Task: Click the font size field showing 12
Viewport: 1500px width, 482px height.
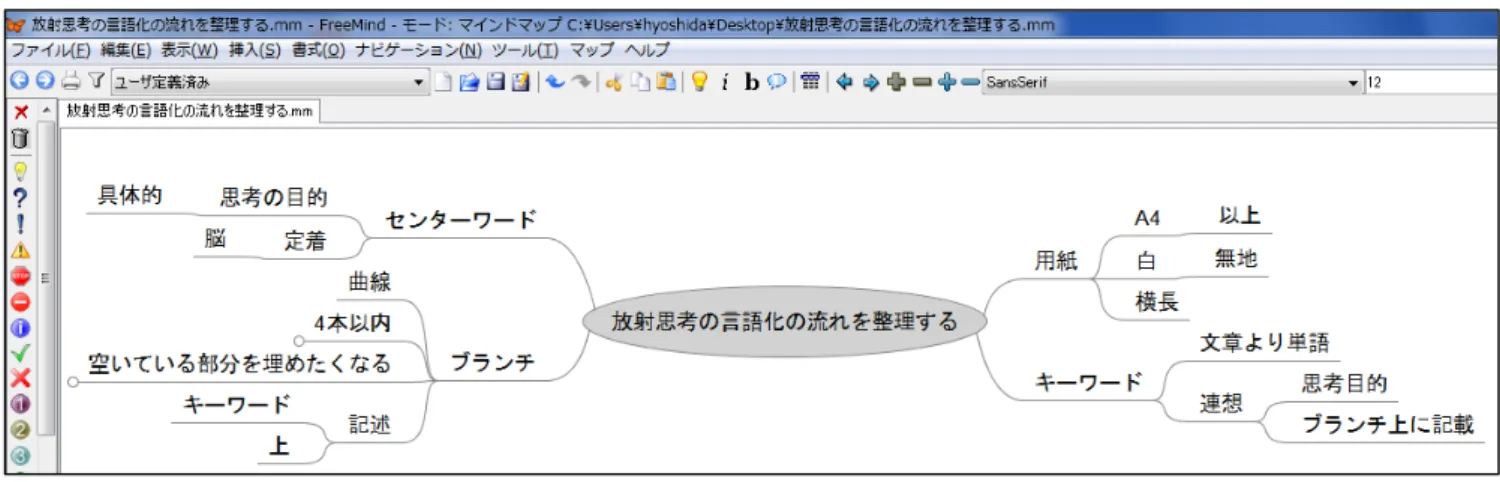Action: pyautogui.click(x=1431, y=83)
